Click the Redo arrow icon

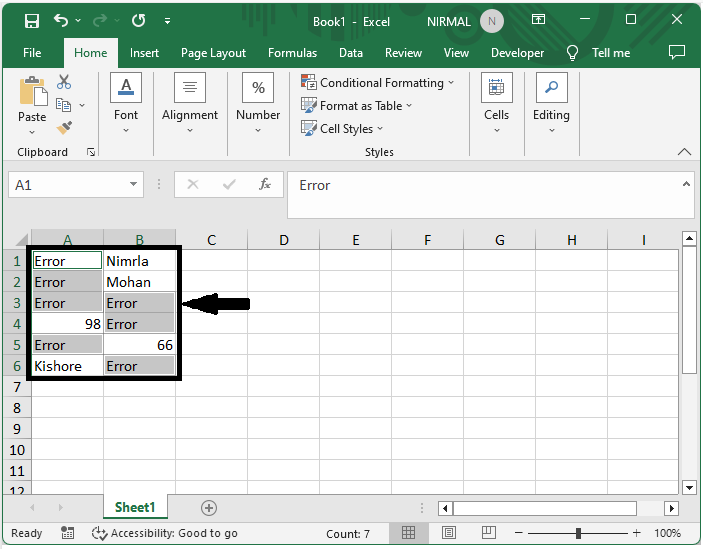tap(100, 20)
